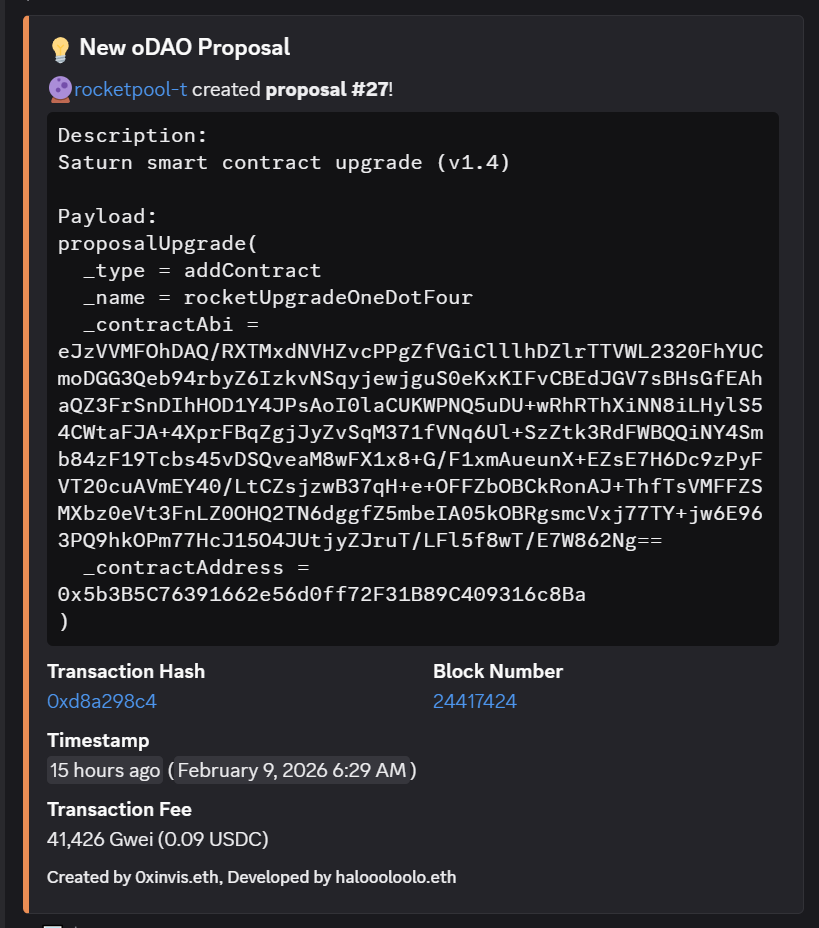The height and width of the screenshot is (928, 819).
Task: Click the February 9, 2026 6:29 AM timestamp
Action: click(x=292, y=770)
